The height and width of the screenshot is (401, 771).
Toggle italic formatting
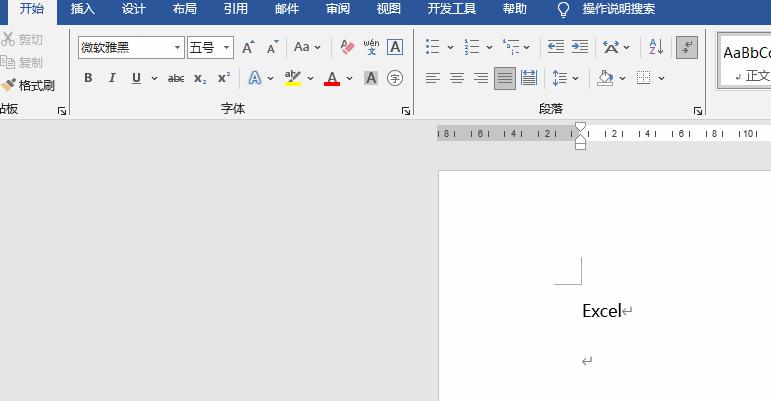point(112,78)
